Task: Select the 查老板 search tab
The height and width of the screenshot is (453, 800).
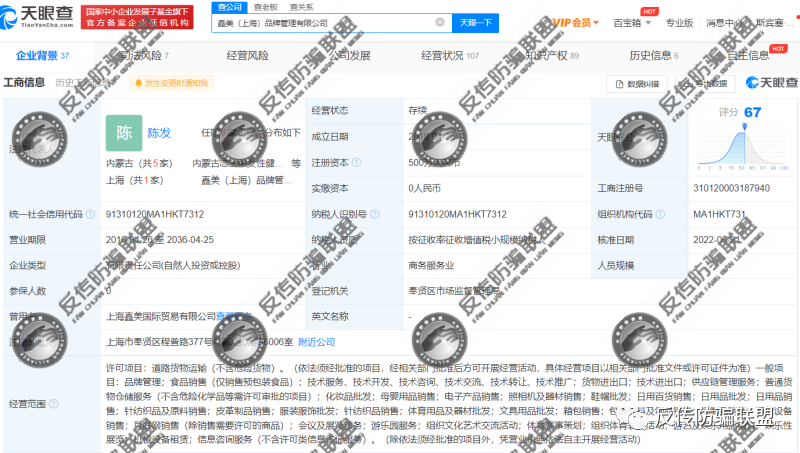Action: point(266,7)
